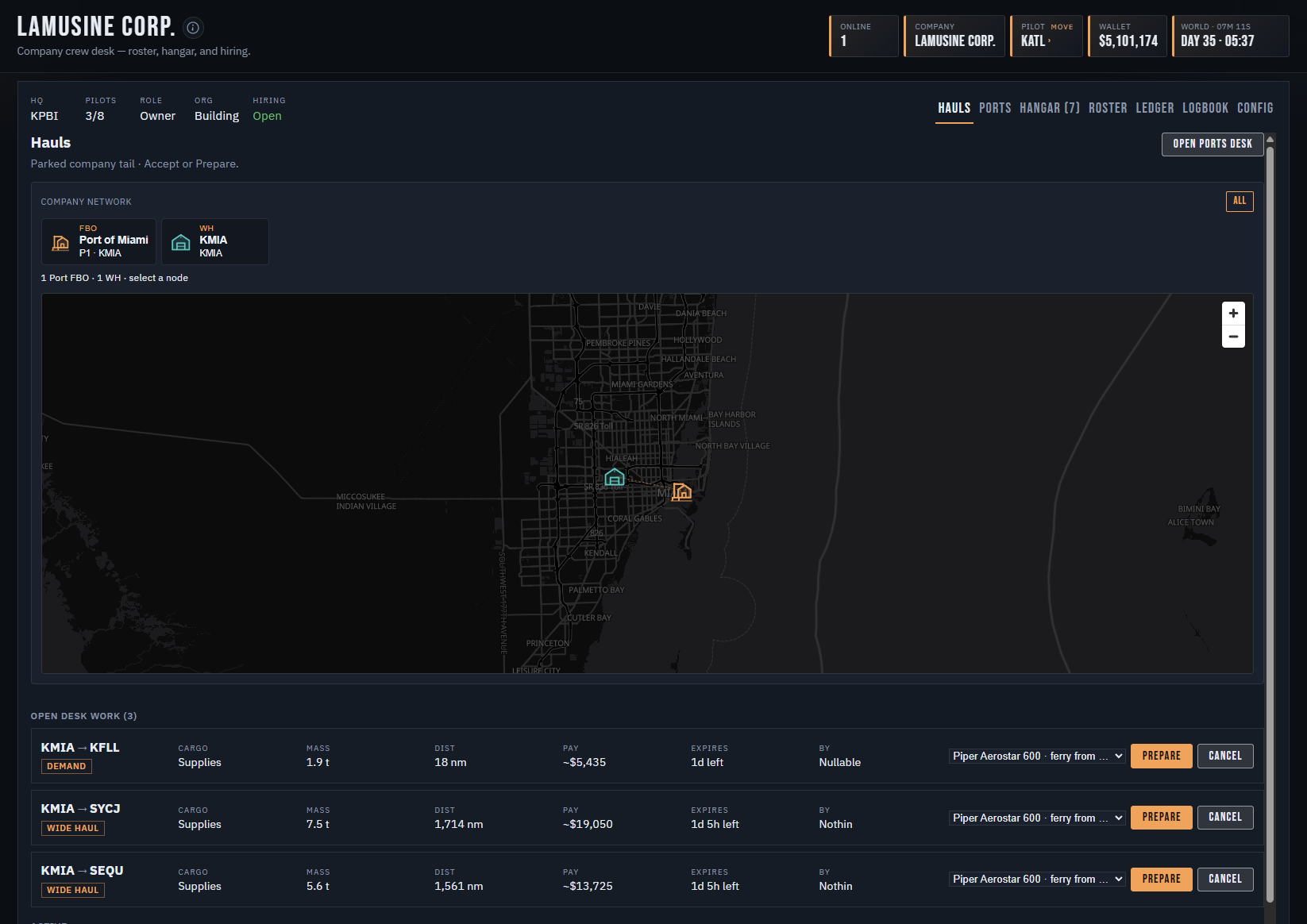Select the KMIA warehouse node icon
Screen dimensions: 1307x924
(181, 243)
